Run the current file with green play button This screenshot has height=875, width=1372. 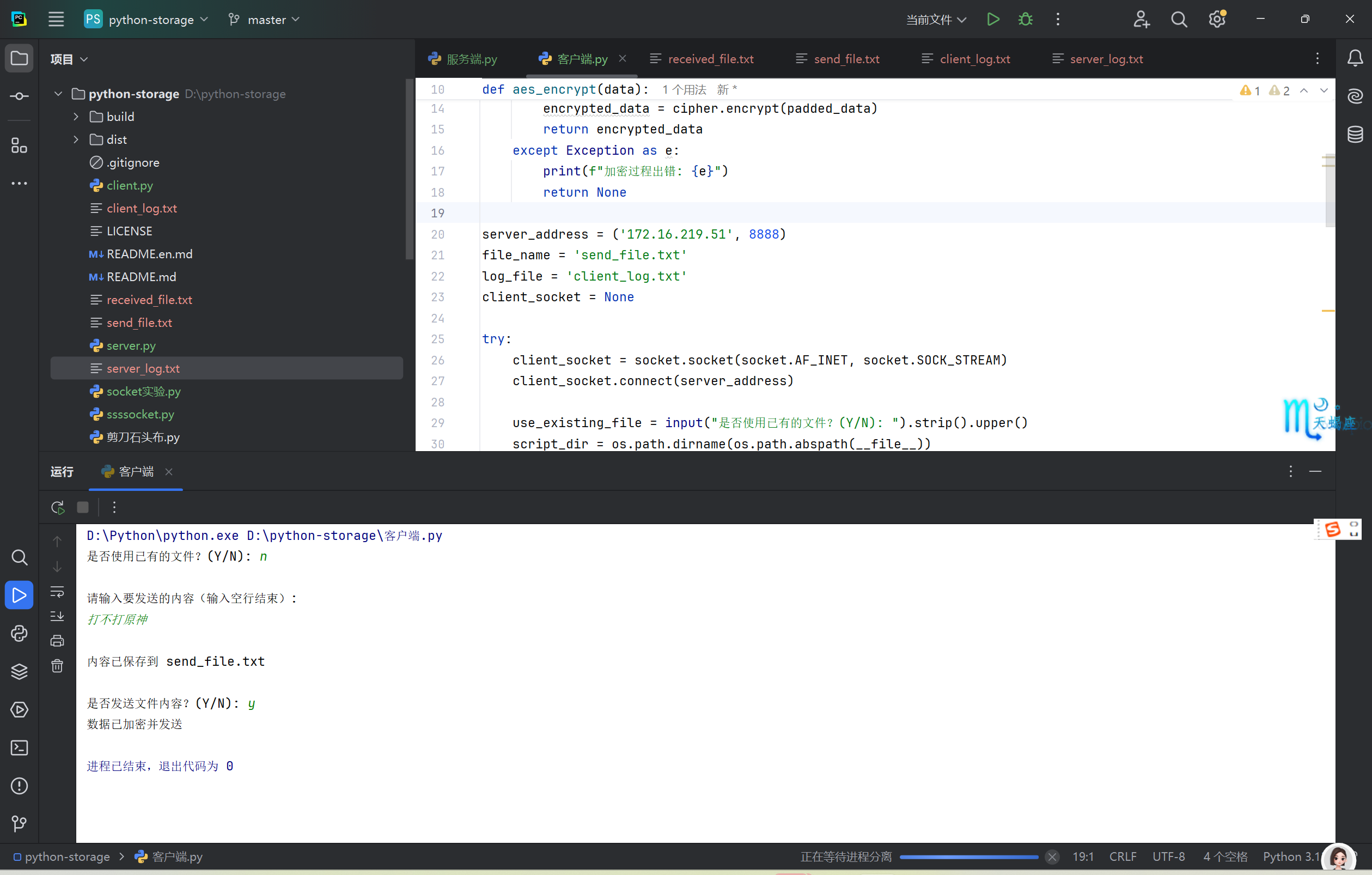click(992, 20)
